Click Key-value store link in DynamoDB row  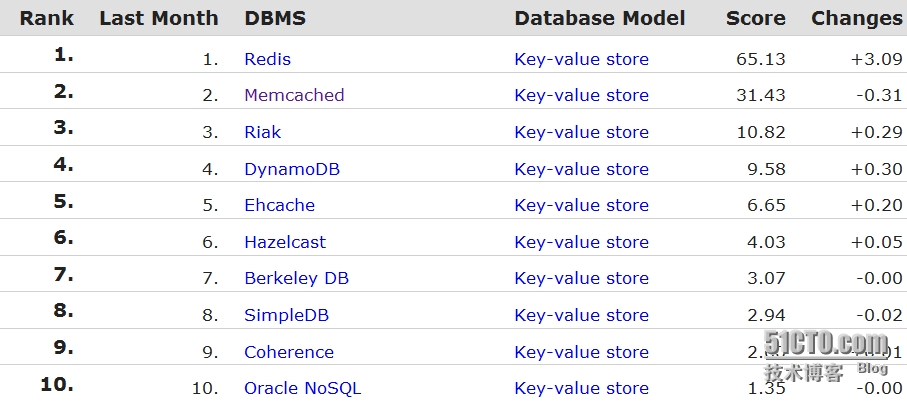[x=581, y=169]
